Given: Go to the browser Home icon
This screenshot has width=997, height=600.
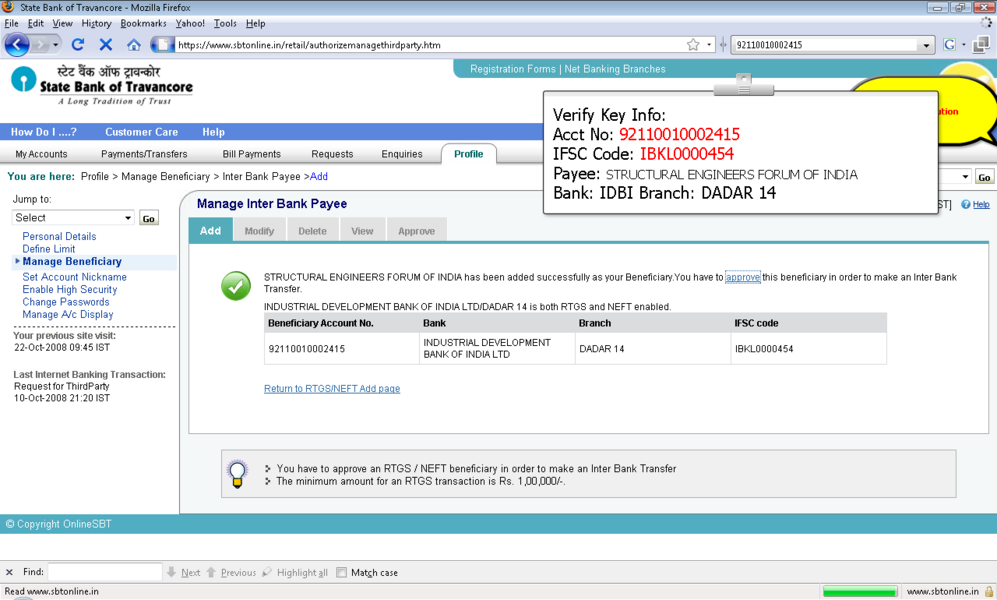Looking at the screenshot, I should coord(133,45).
